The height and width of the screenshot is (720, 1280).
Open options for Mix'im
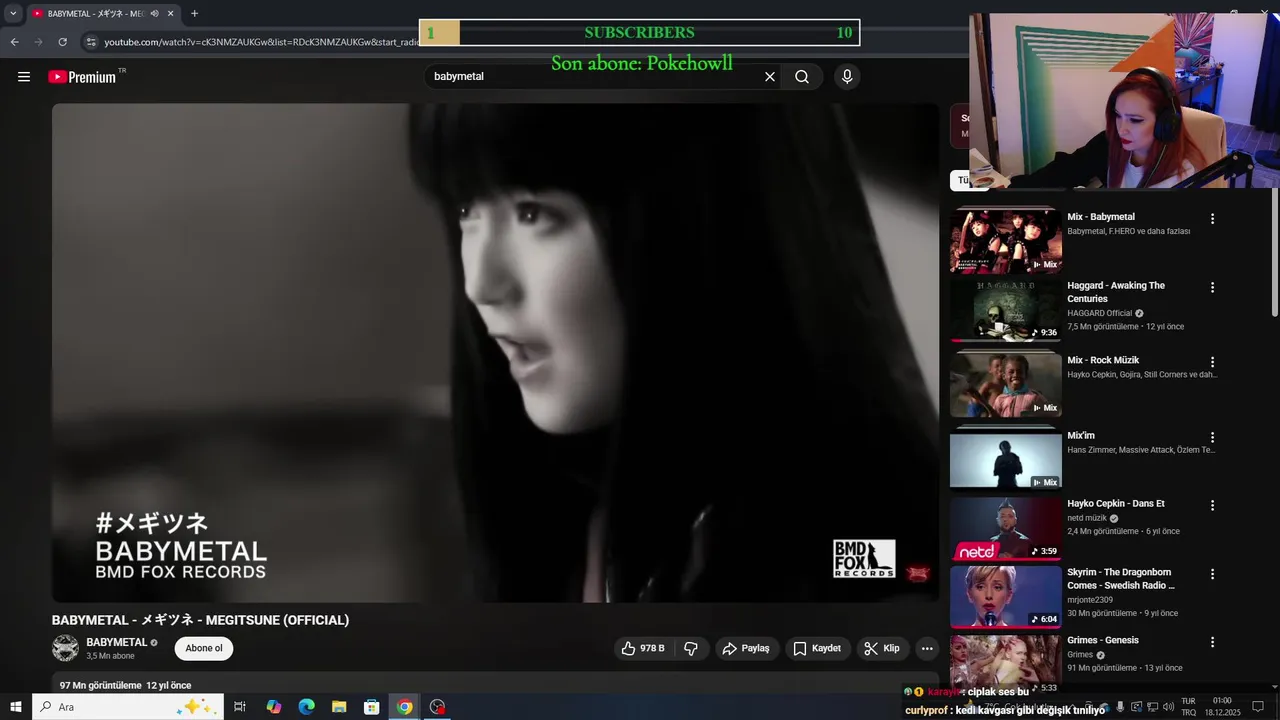coord(1212,438)
